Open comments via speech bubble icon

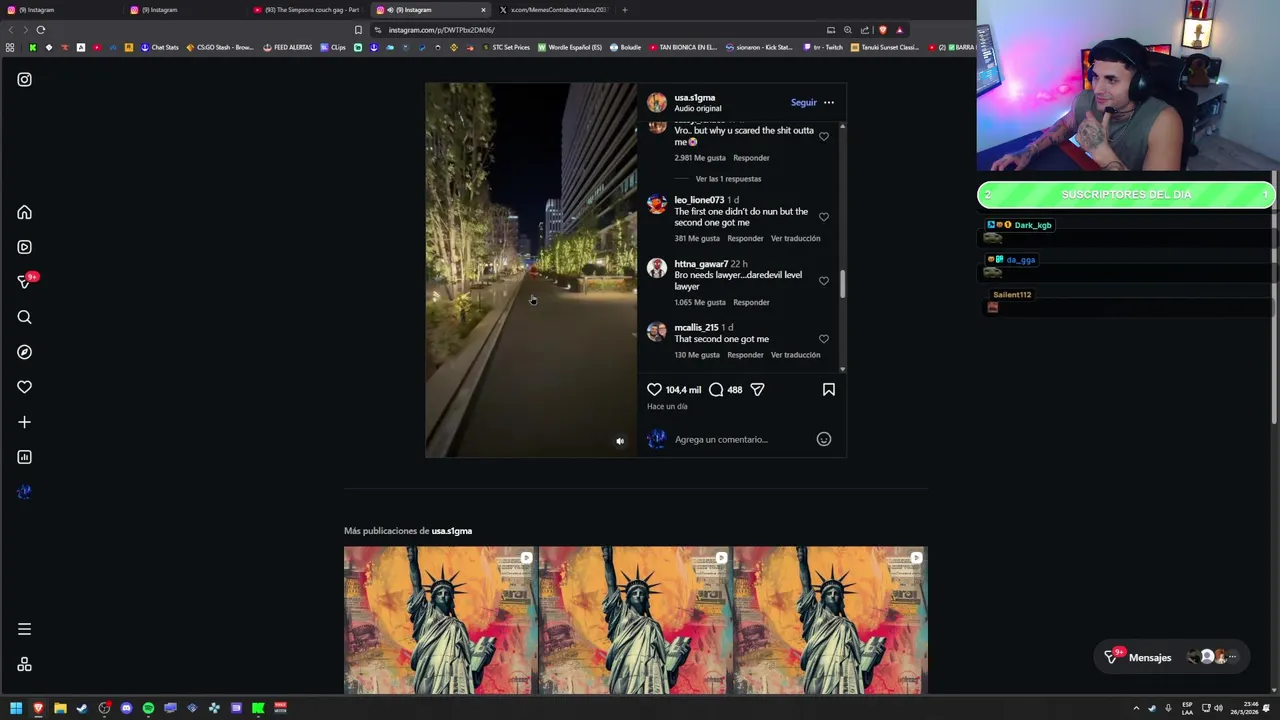[716, 390]
